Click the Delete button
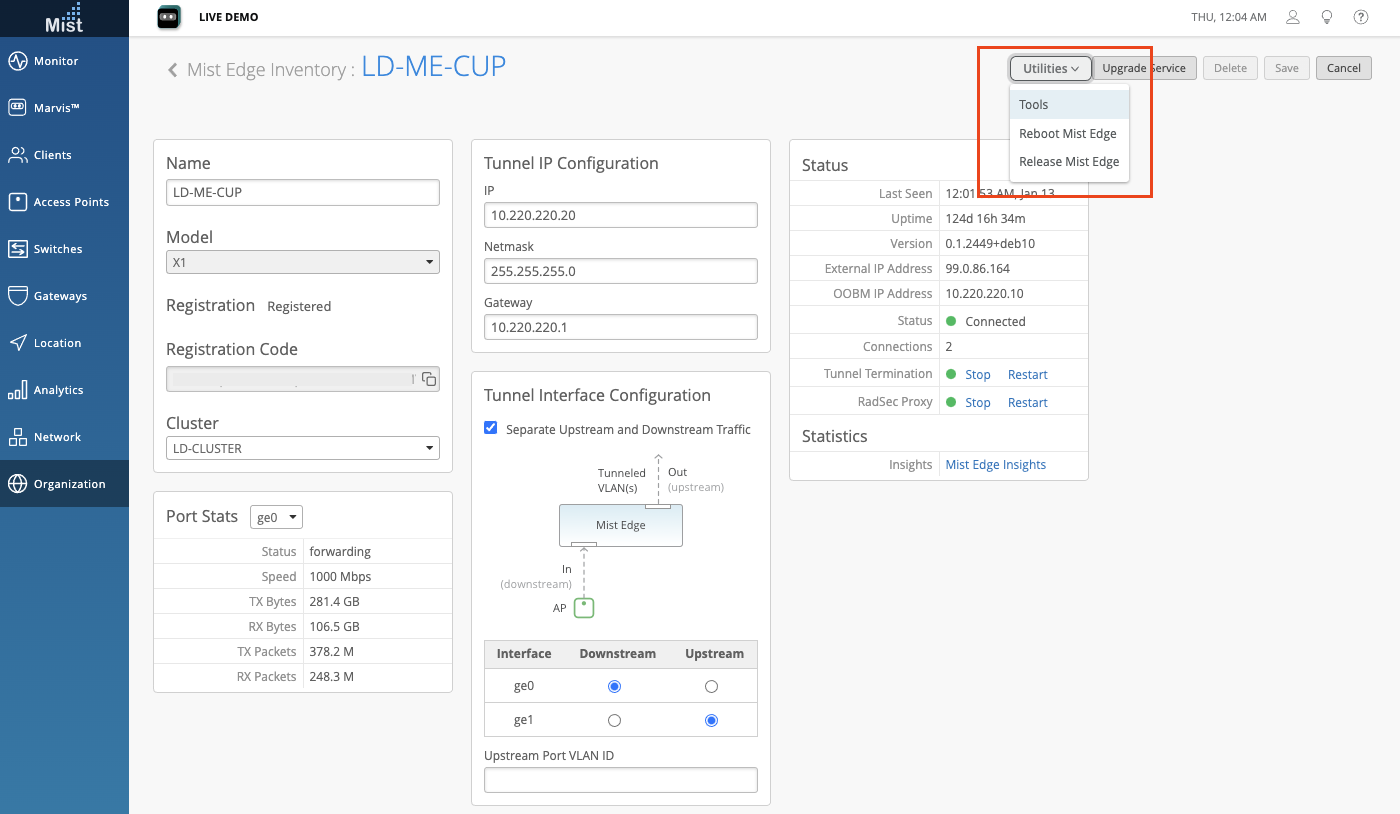The width and height of the screenshot is (1400, 814). [x=1230, y=68]
